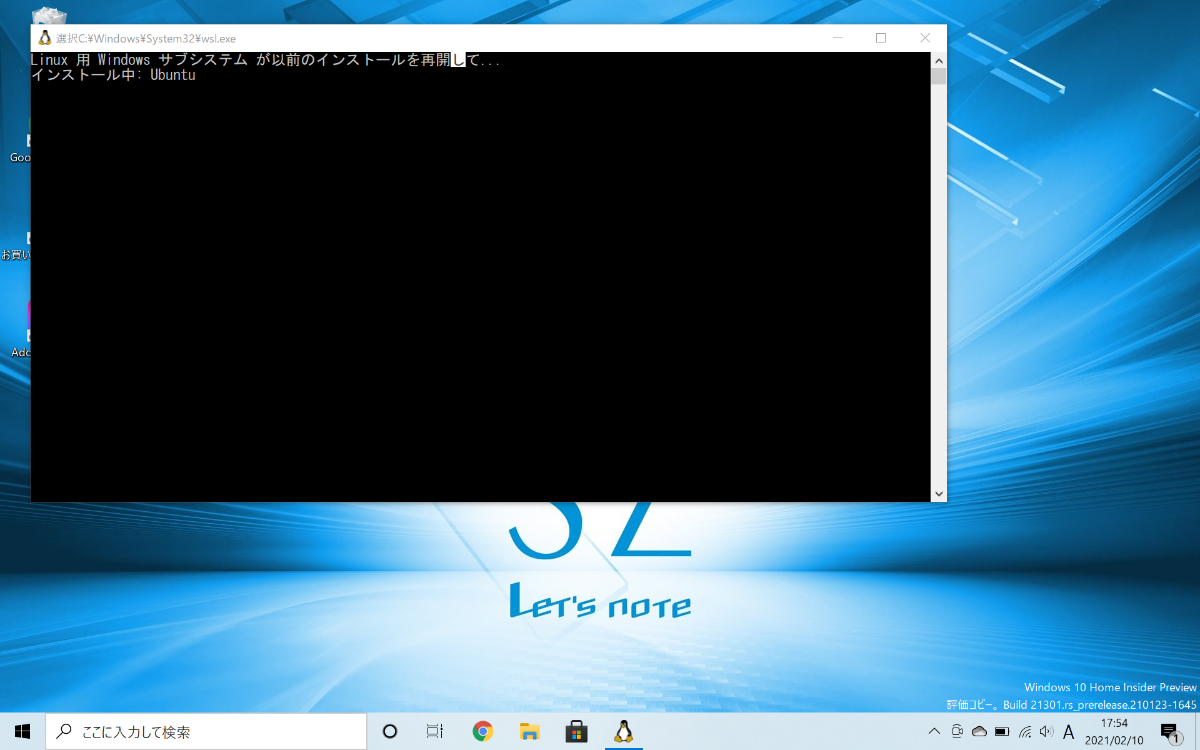
Task: Click the wsl.exe title bar path text
Action: [x=146, y=38]
